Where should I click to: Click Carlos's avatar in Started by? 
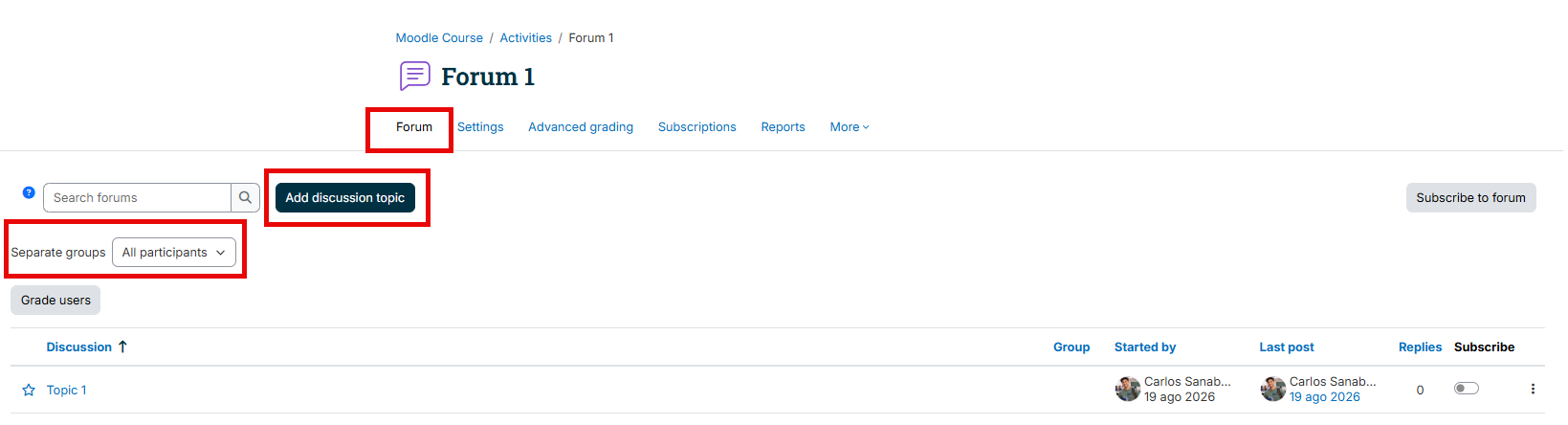[1127, 389]
